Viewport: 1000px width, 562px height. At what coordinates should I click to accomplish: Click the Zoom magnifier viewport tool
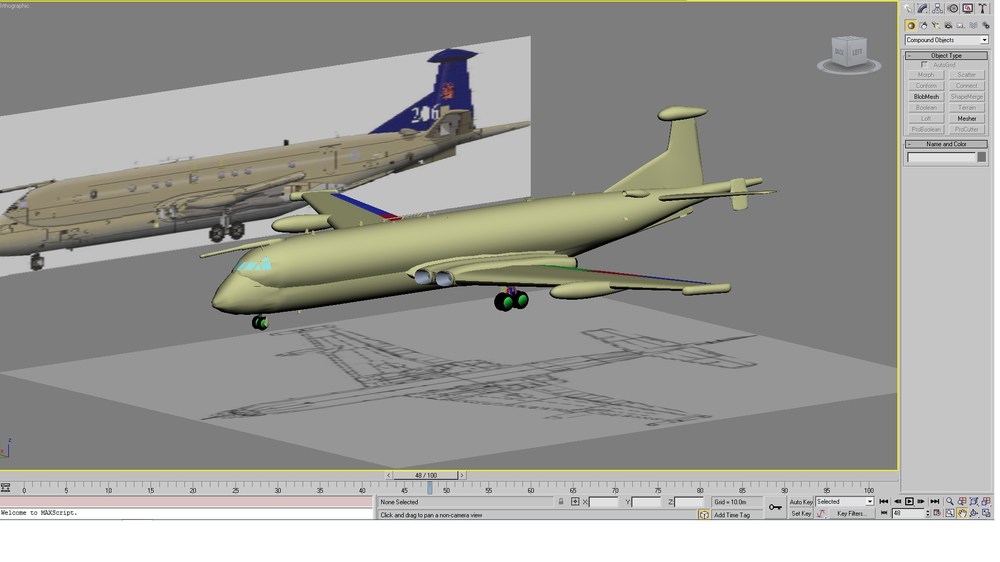click(x=950, y=502)
